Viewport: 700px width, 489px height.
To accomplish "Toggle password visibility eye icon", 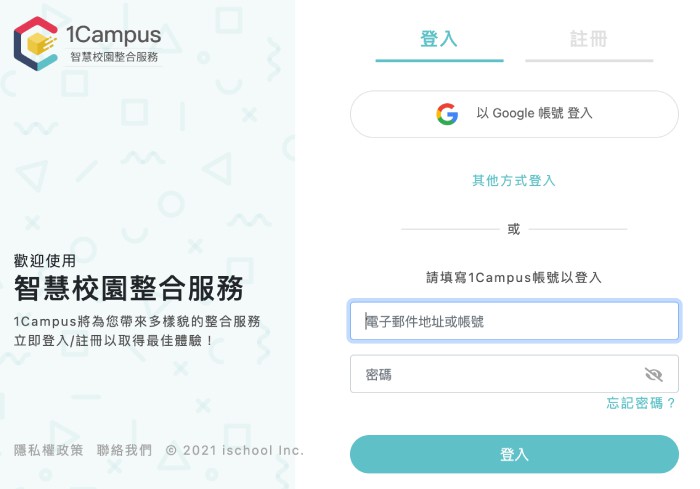I will pyautogui.click(x=654, y=375).
